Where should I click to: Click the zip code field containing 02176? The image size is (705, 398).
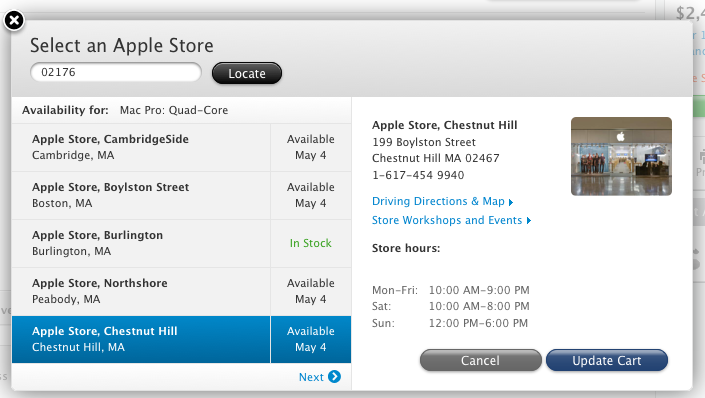click(x=116, y=72)
